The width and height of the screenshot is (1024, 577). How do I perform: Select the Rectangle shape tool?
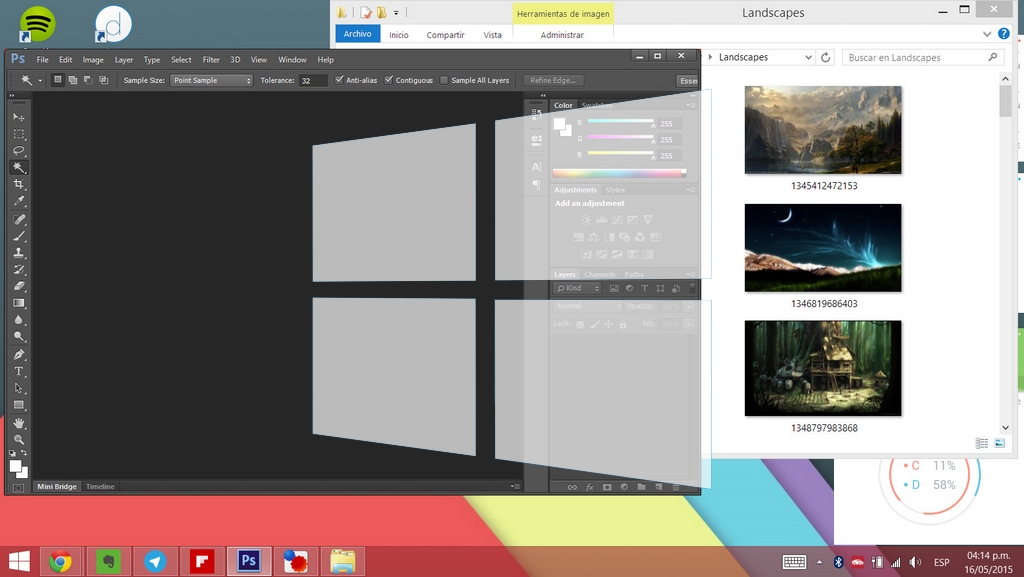(19, 405)
